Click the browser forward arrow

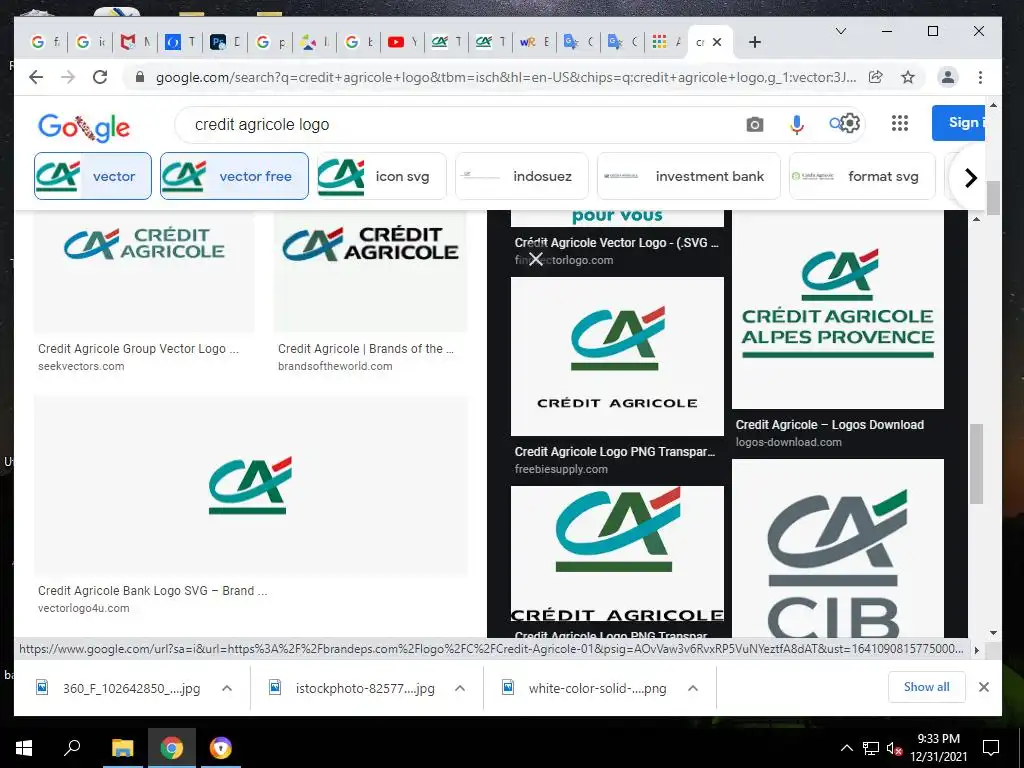click(x=68, y=77)
